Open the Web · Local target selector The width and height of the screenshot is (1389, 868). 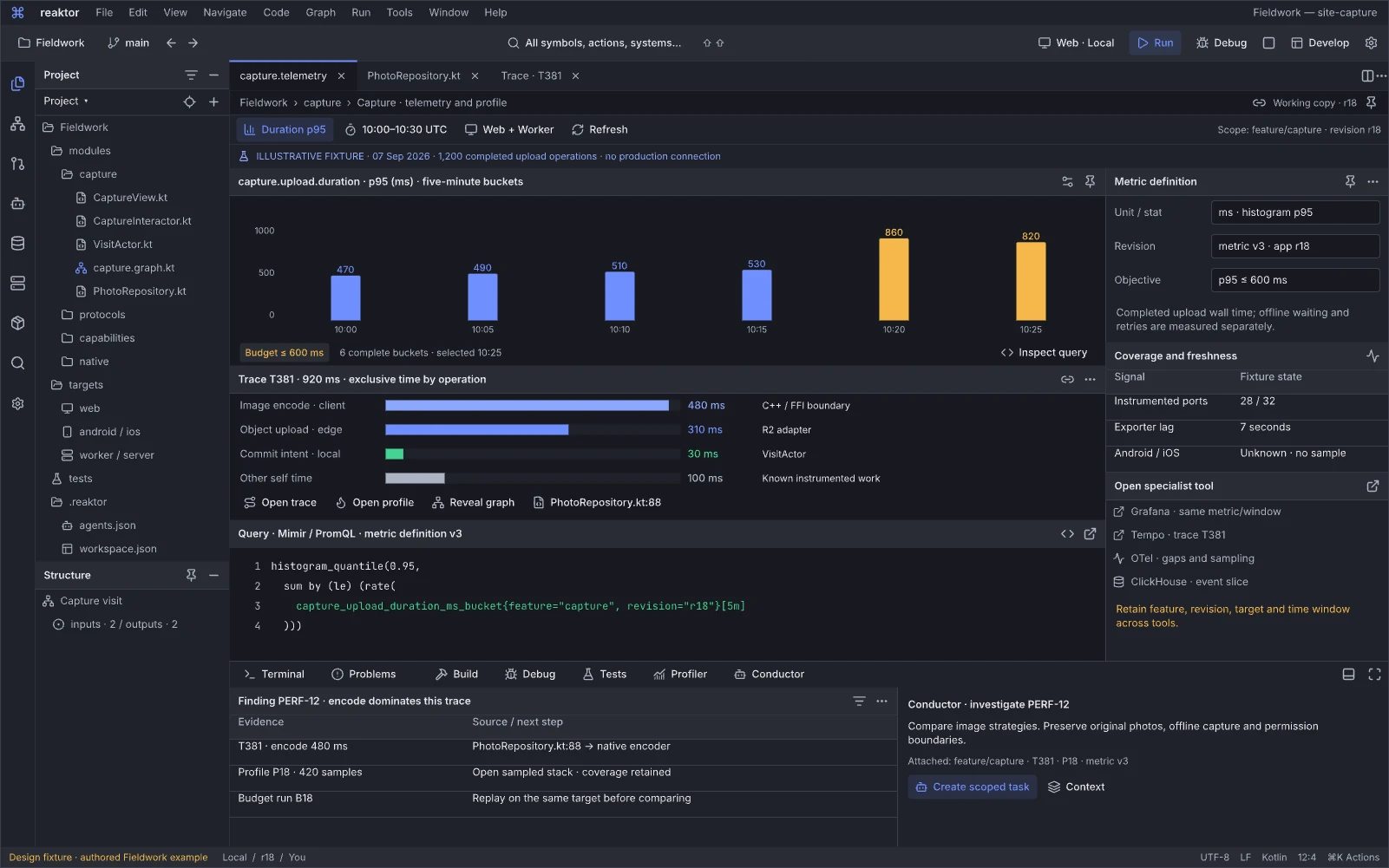coord(1076,42)
